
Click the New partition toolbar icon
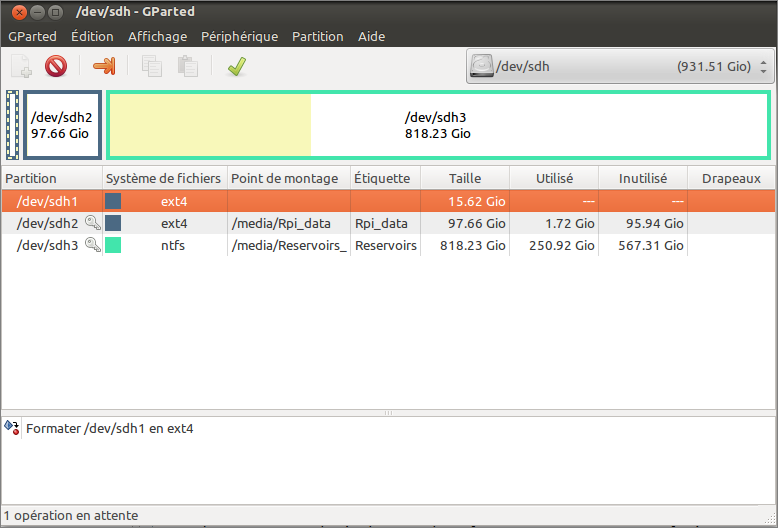pos(21,67)
